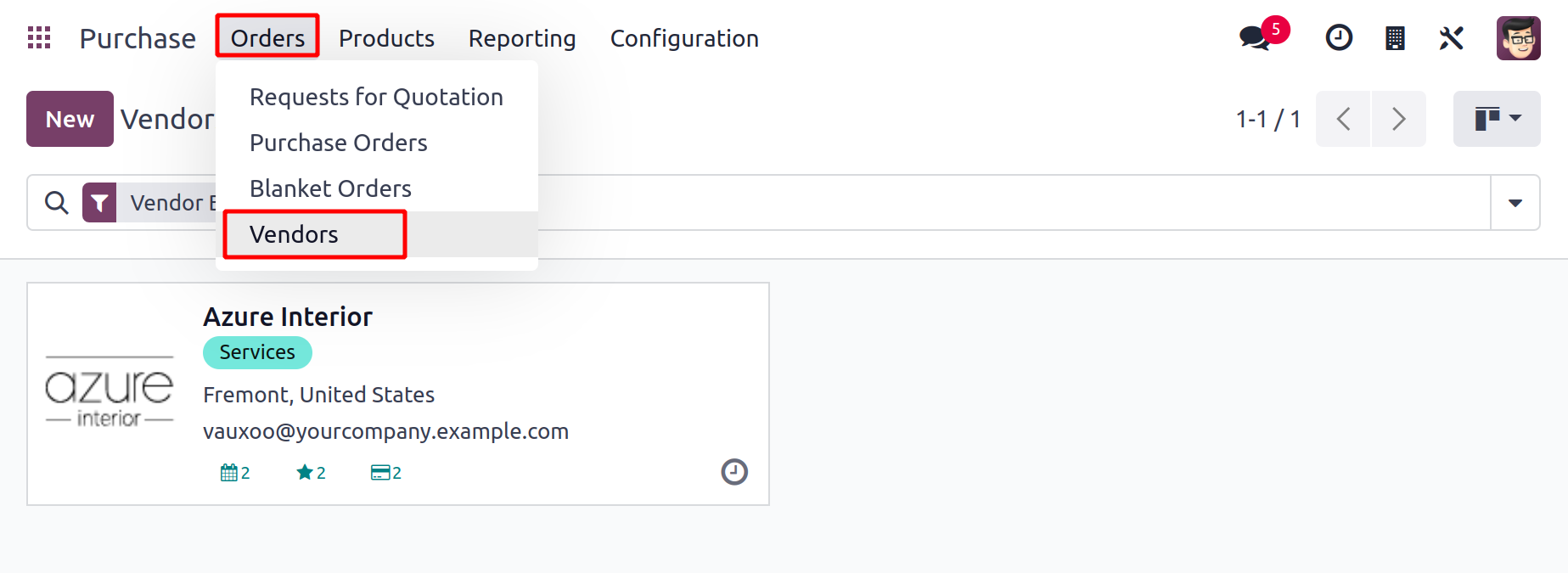This screenshot has height=573, width=1568.
Task: Open the conversations chat icon
Action: tap(1255, 38)
